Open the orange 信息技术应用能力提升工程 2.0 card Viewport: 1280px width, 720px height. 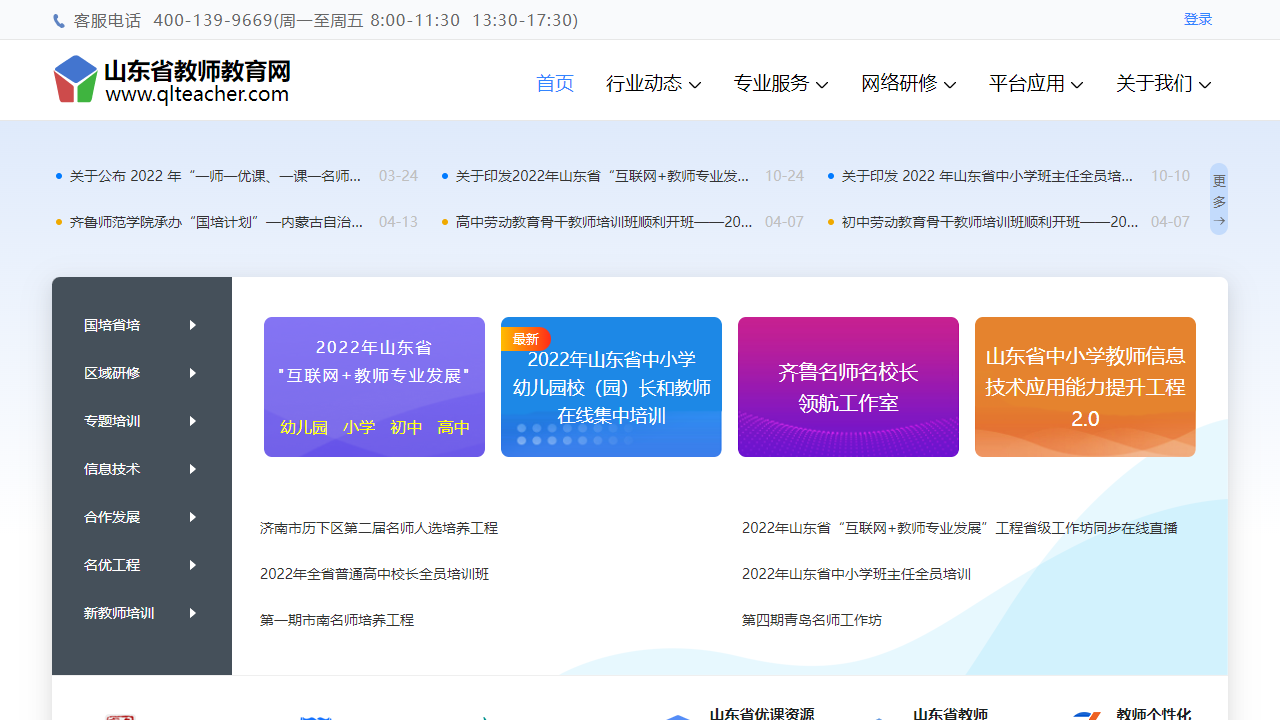pyautogui.click(x=1085, y=387)
